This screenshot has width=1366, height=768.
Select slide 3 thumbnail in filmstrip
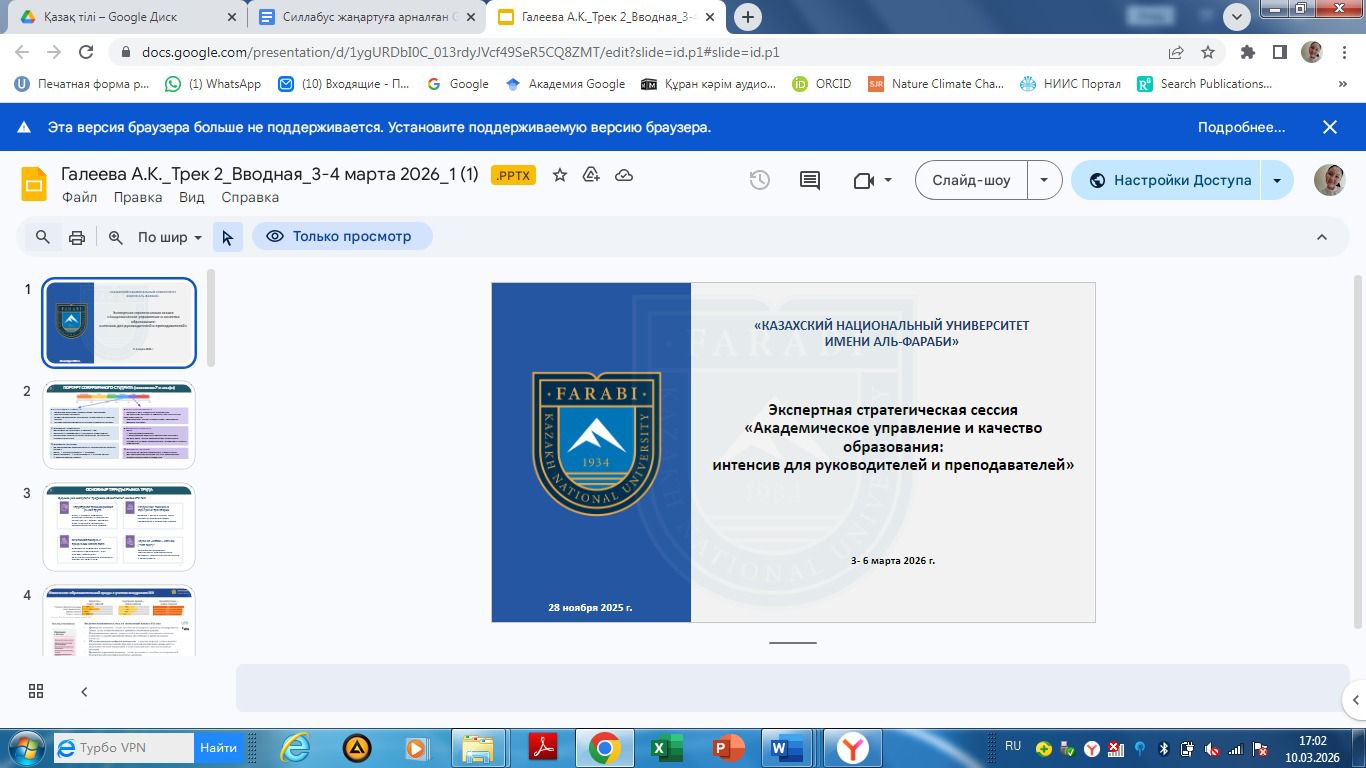pyautogui.click(x=119, y=527)
